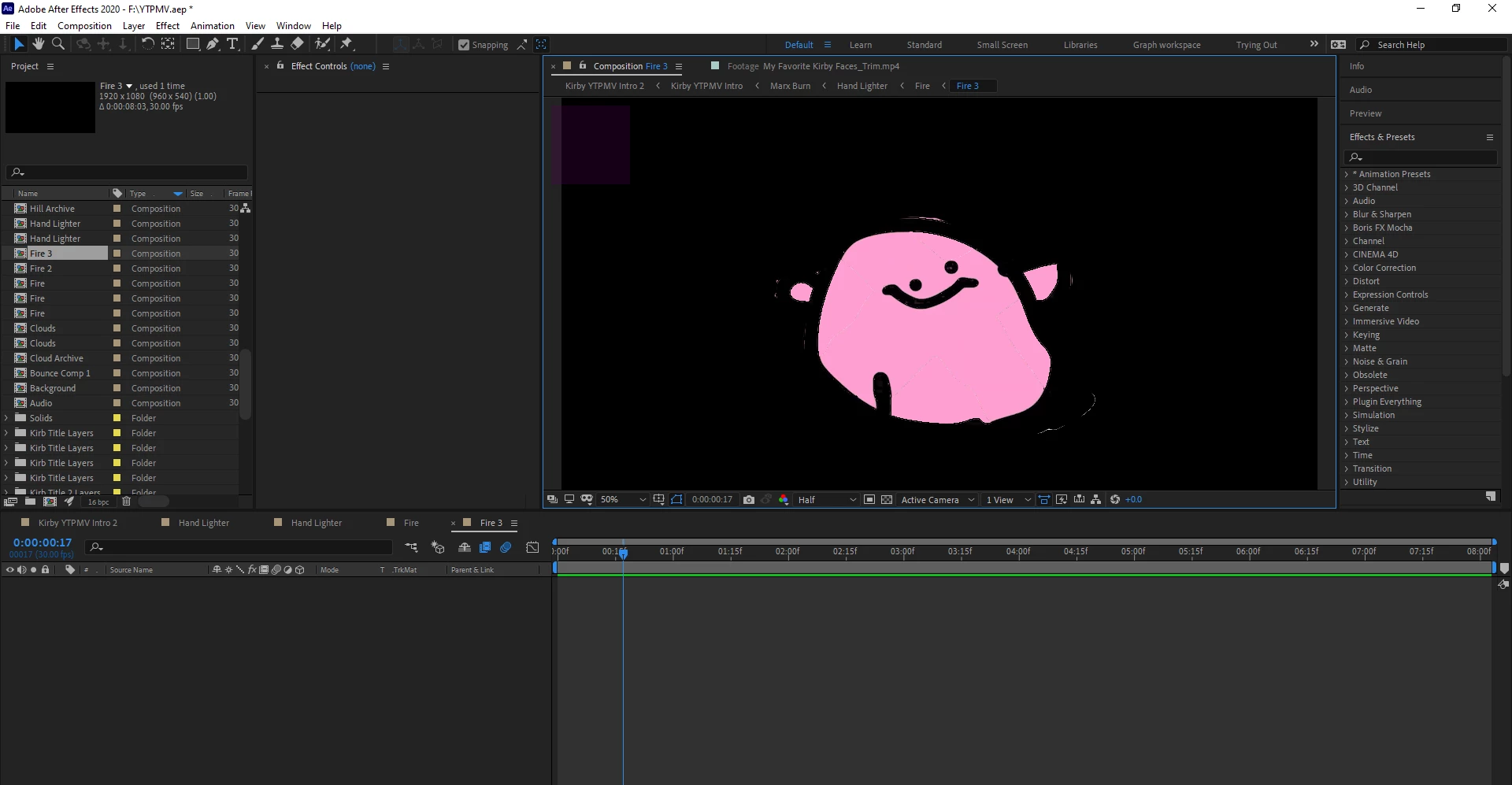1512x785 pixels.
Task: Click the yellow label swatch of Solids folder
Action: pos(117,418)
